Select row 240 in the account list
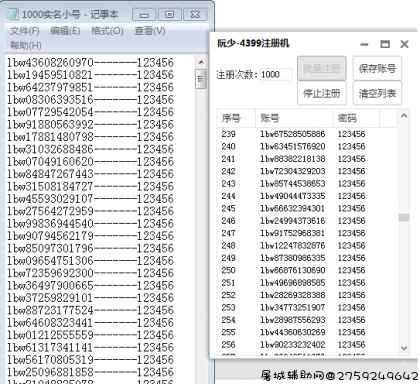Viewport: 420px width, 384px height. click(x=307, y=146)
